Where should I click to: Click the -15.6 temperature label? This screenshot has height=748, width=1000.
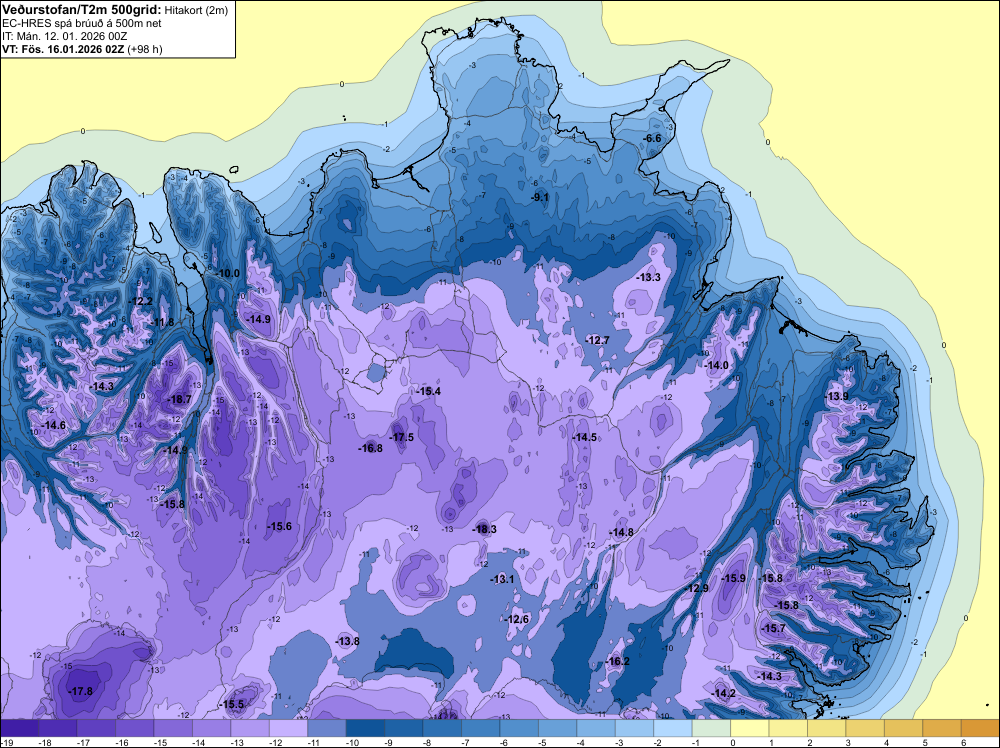tap(279, 526)
